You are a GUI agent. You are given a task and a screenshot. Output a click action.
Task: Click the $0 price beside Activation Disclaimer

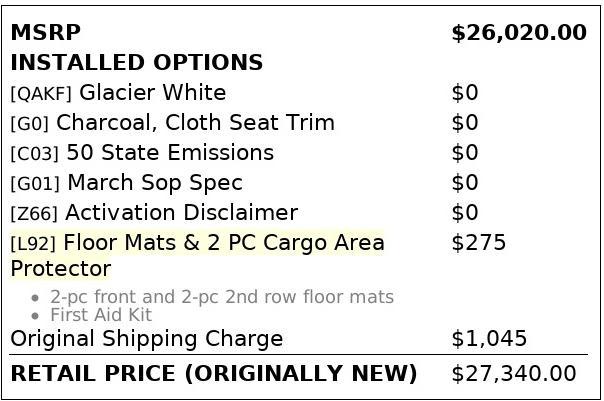[465, 213]
